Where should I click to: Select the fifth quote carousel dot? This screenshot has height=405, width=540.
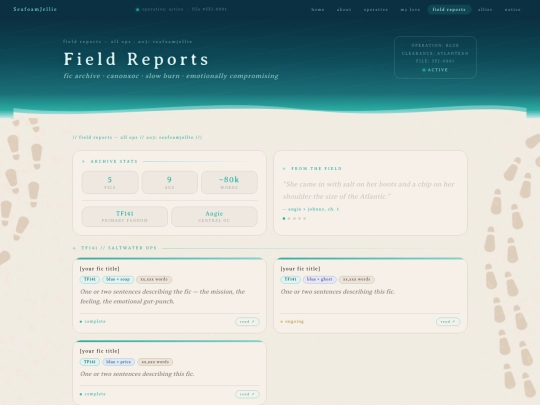tap(304, 218)
